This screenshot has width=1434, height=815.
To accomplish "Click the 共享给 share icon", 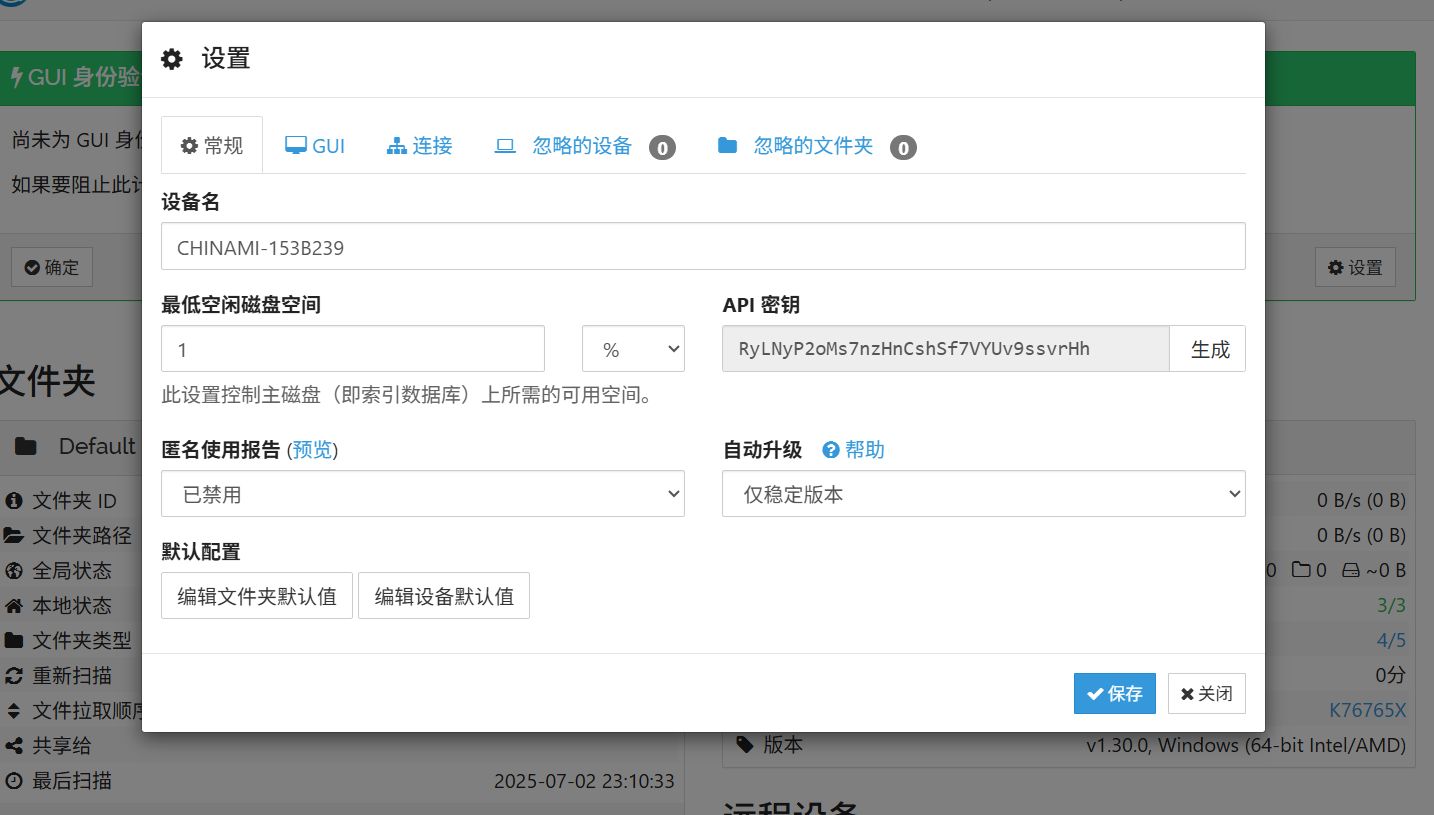I will tap(14, 745).
